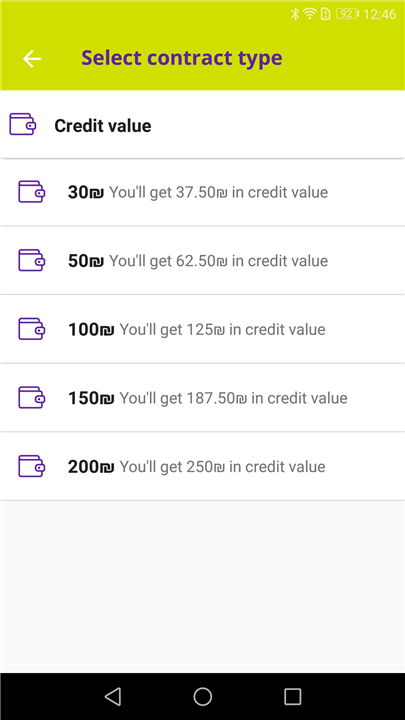Tap the back arrow in header

[x=32, y=59]
